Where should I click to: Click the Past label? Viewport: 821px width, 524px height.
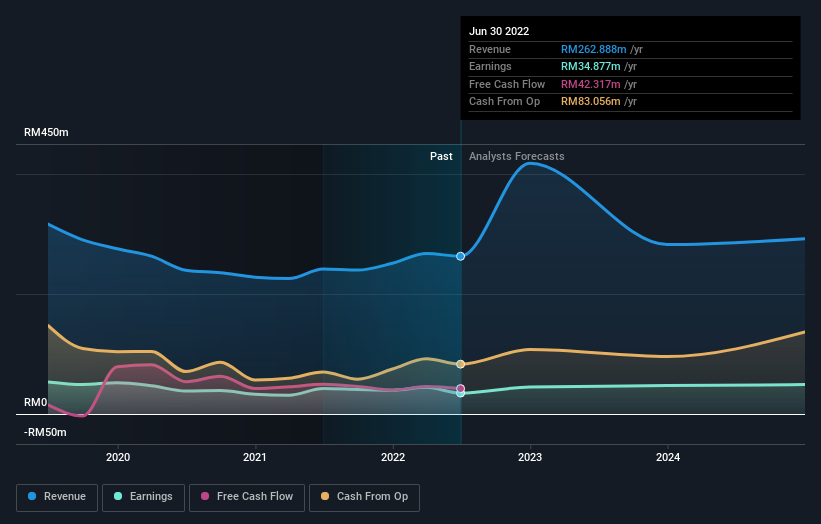pyautogui.click(x=441, y=156)
